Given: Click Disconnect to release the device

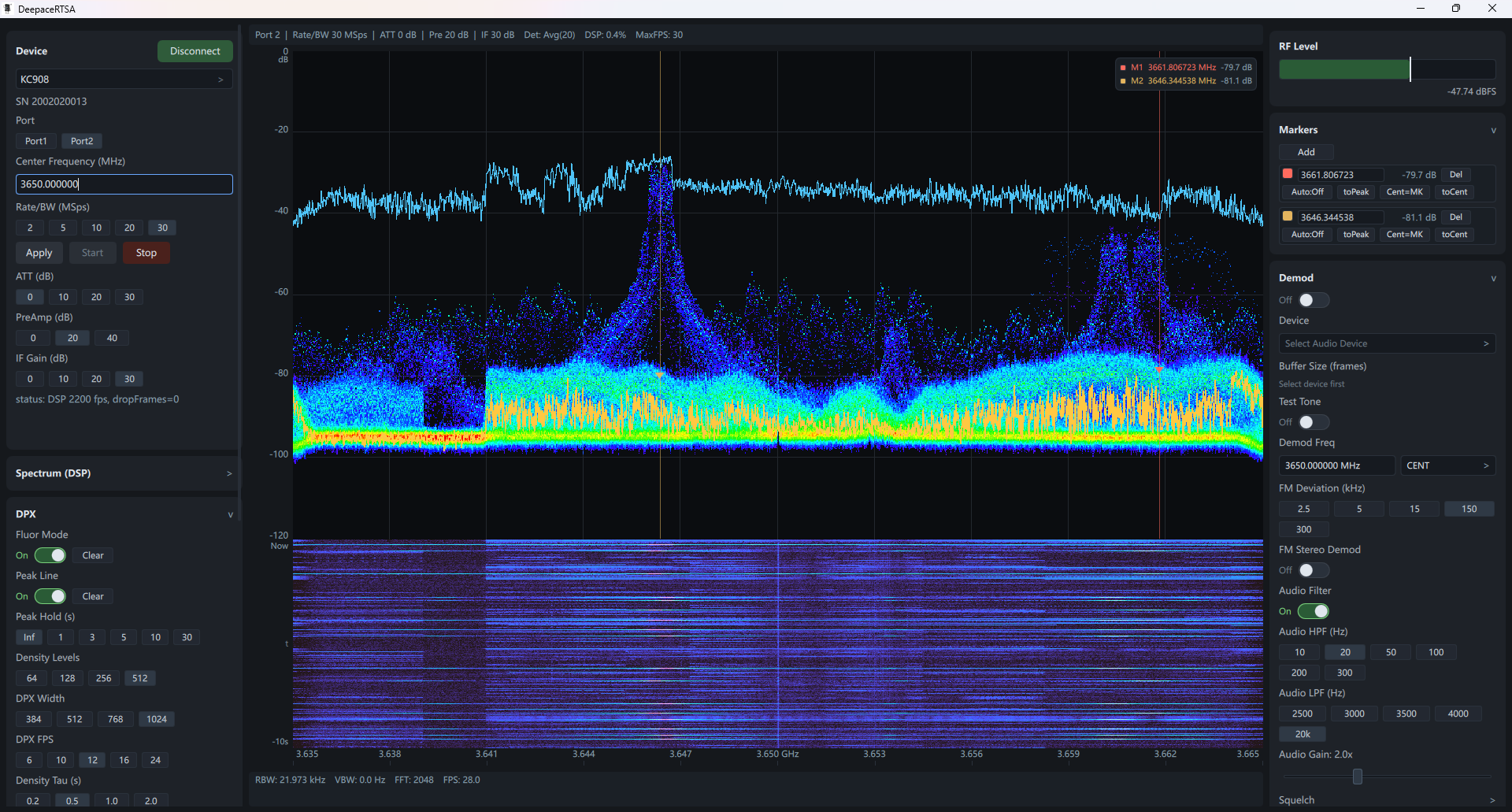Looking at the screenshot, I should 195,50.
